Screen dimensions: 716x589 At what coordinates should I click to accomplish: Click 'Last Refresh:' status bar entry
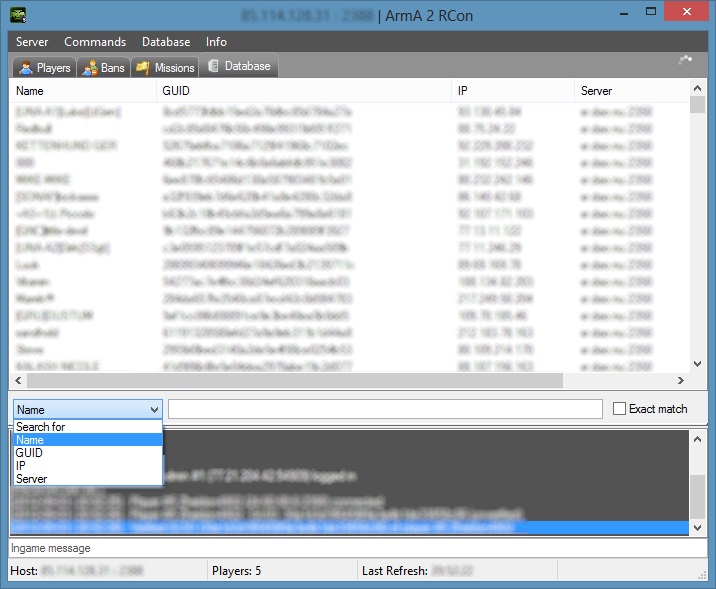395,571
